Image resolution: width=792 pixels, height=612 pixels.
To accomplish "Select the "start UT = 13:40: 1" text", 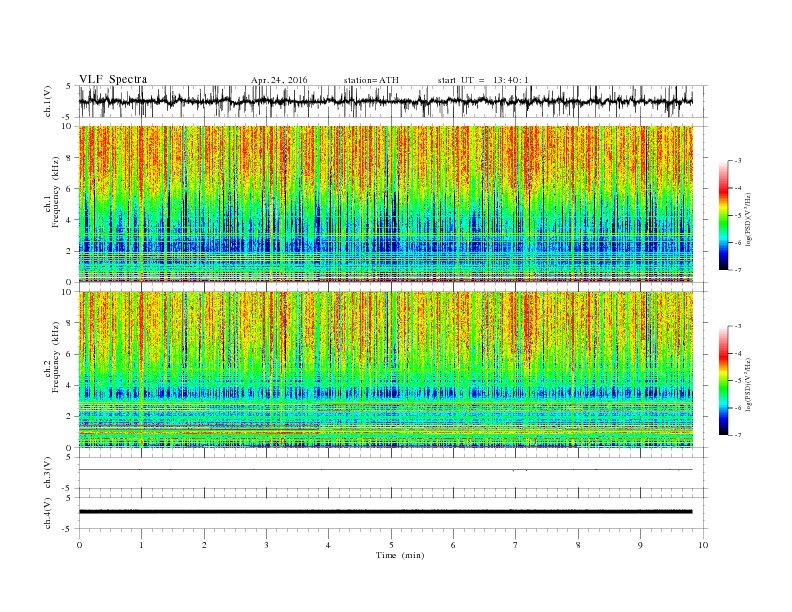I will [483, 80].
